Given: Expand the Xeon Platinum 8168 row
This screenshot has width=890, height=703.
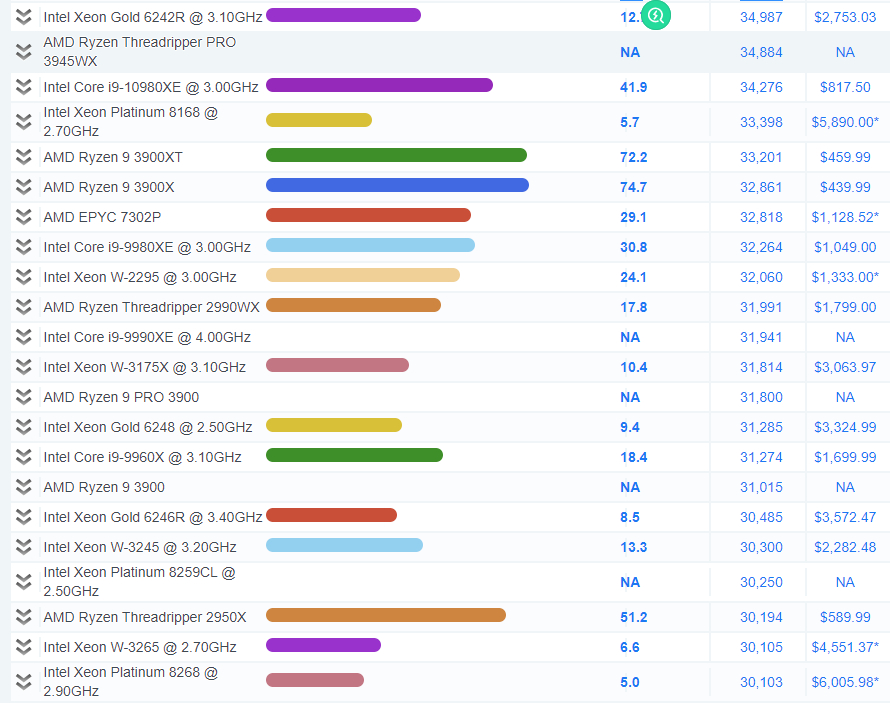Looking at the screenshot, I should [23, 121].
